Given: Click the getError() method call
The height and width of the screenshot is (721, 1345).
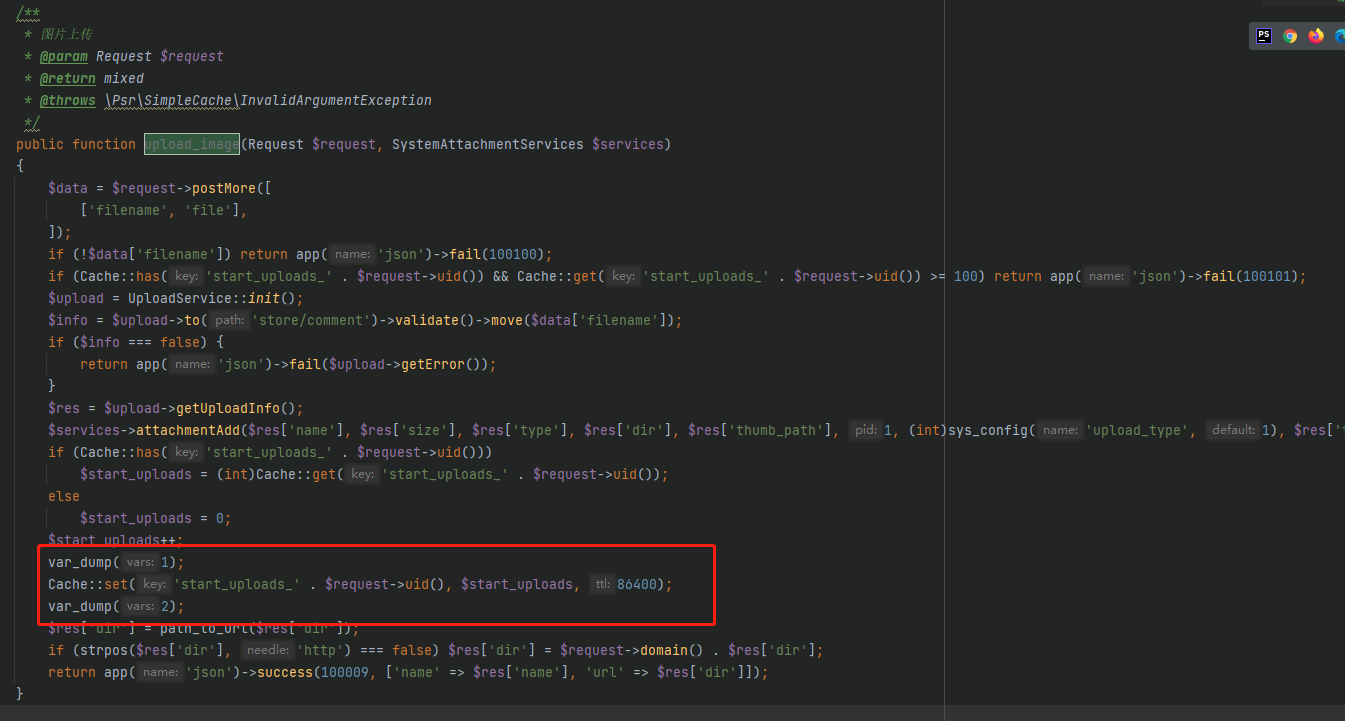Looking at the screenshot, I should (x=440, y=364).
